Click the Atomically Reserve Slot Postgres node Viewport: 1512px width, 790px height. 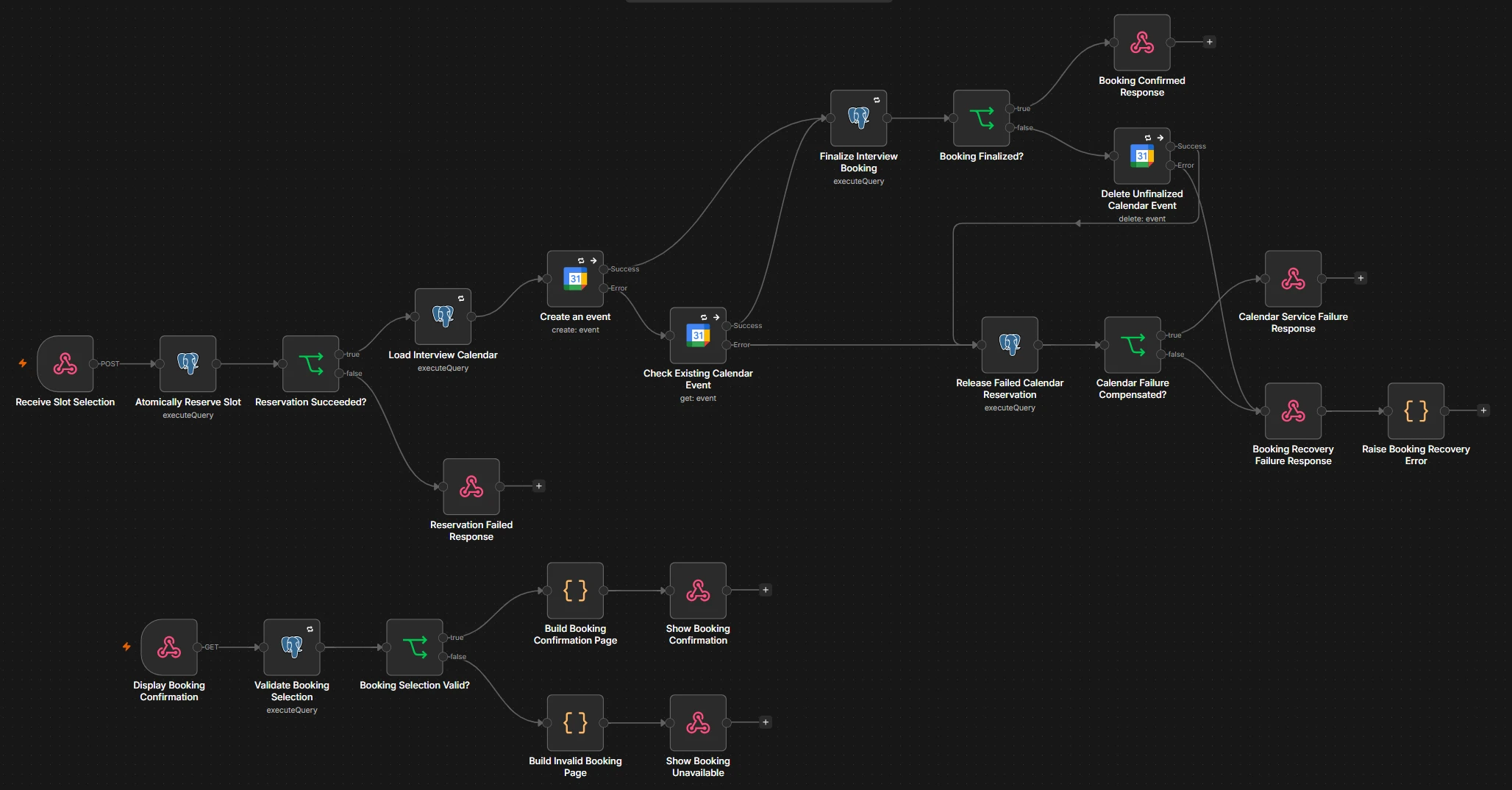pos(188,364)
